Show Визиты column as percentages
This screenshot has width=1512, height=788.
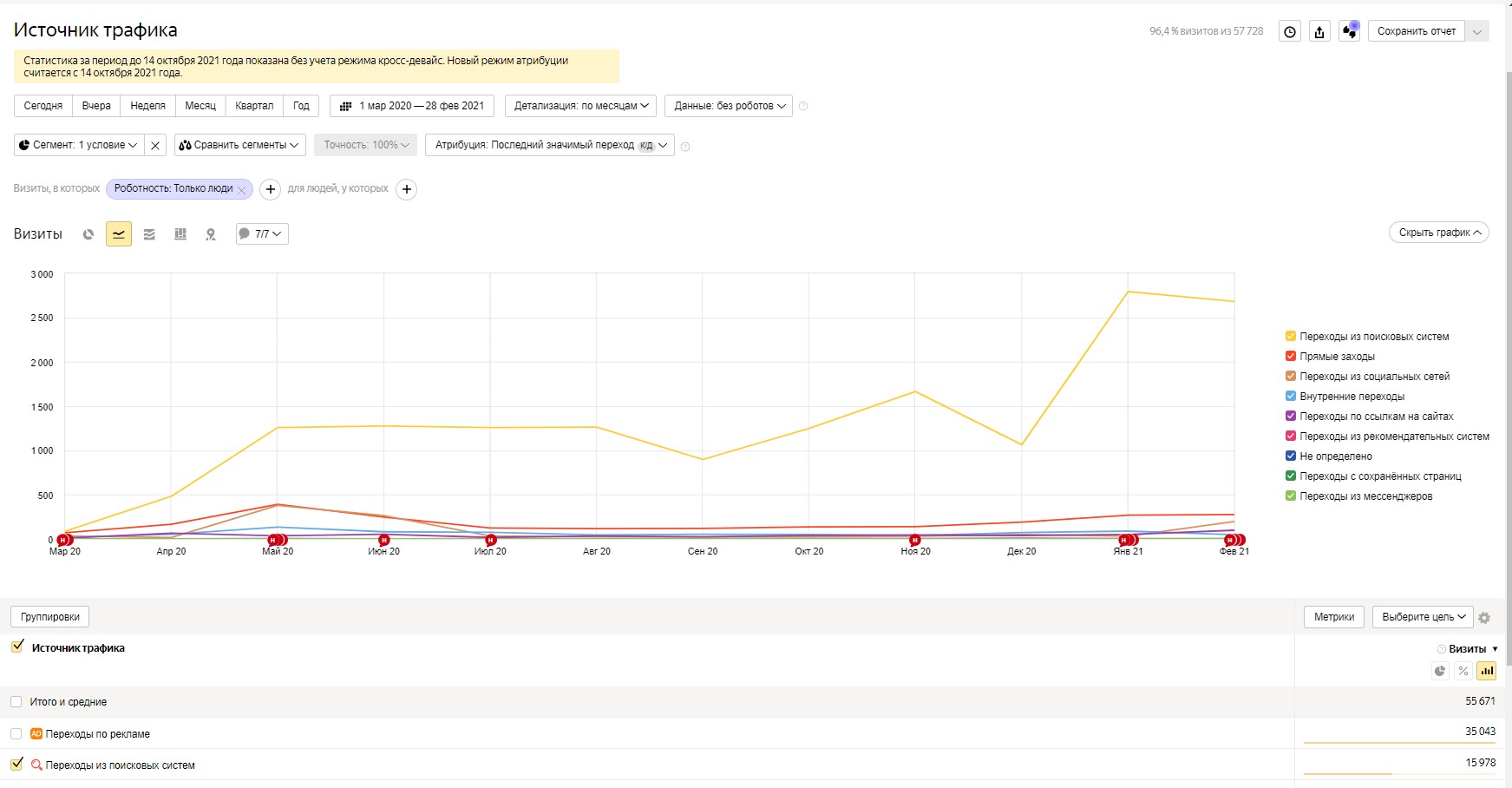click(1463, 671)
